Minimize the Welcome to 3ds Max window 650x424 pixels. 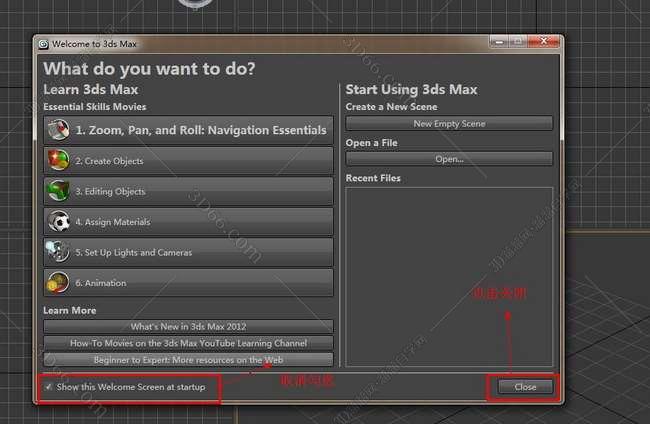coord(500,42)
